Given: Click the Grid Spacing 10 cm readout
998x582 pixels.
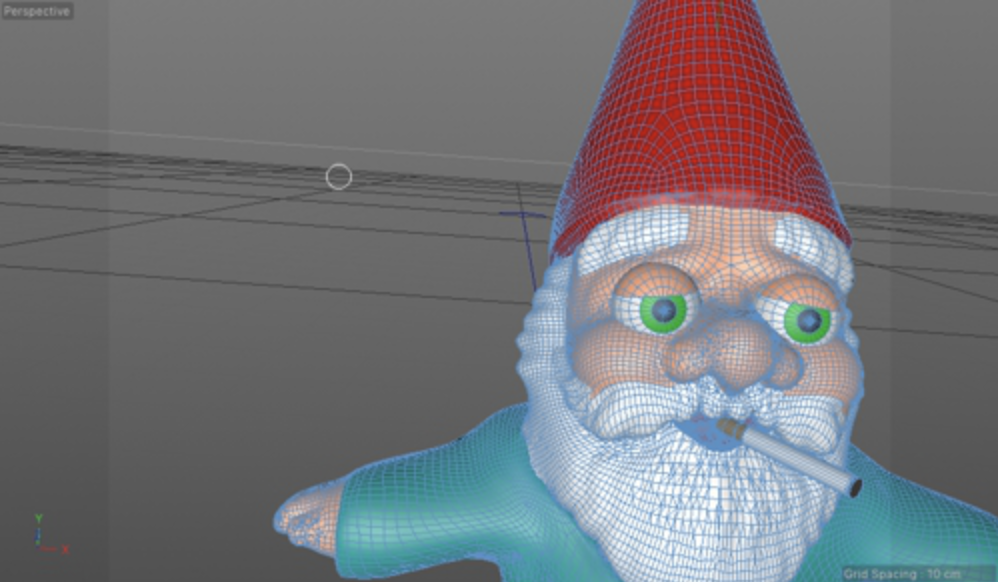Looking at the screenshot, I should pyautogui.click(x=918, y=573).
